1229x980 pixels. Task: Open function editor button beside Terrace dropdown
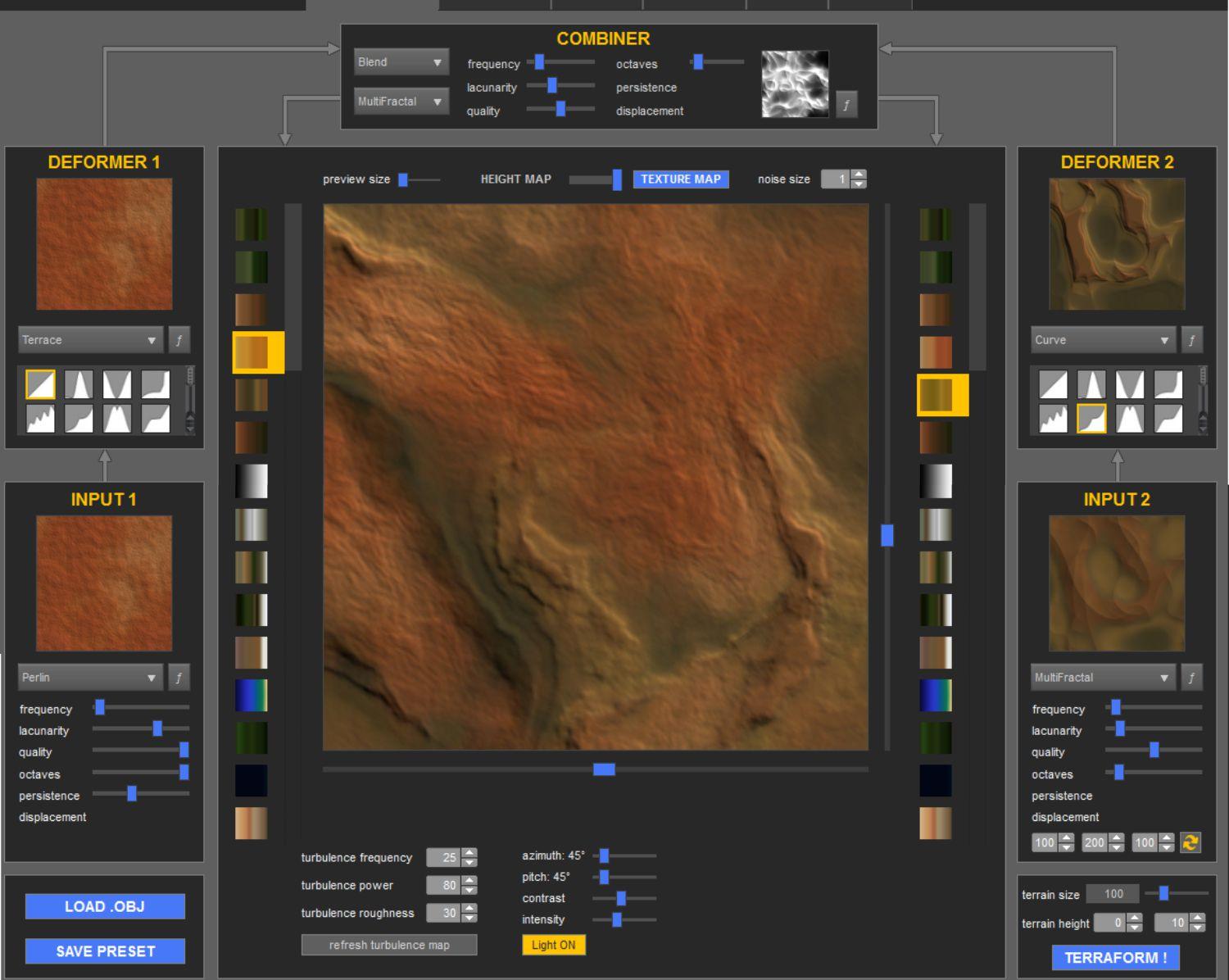[x=179, y=340]
